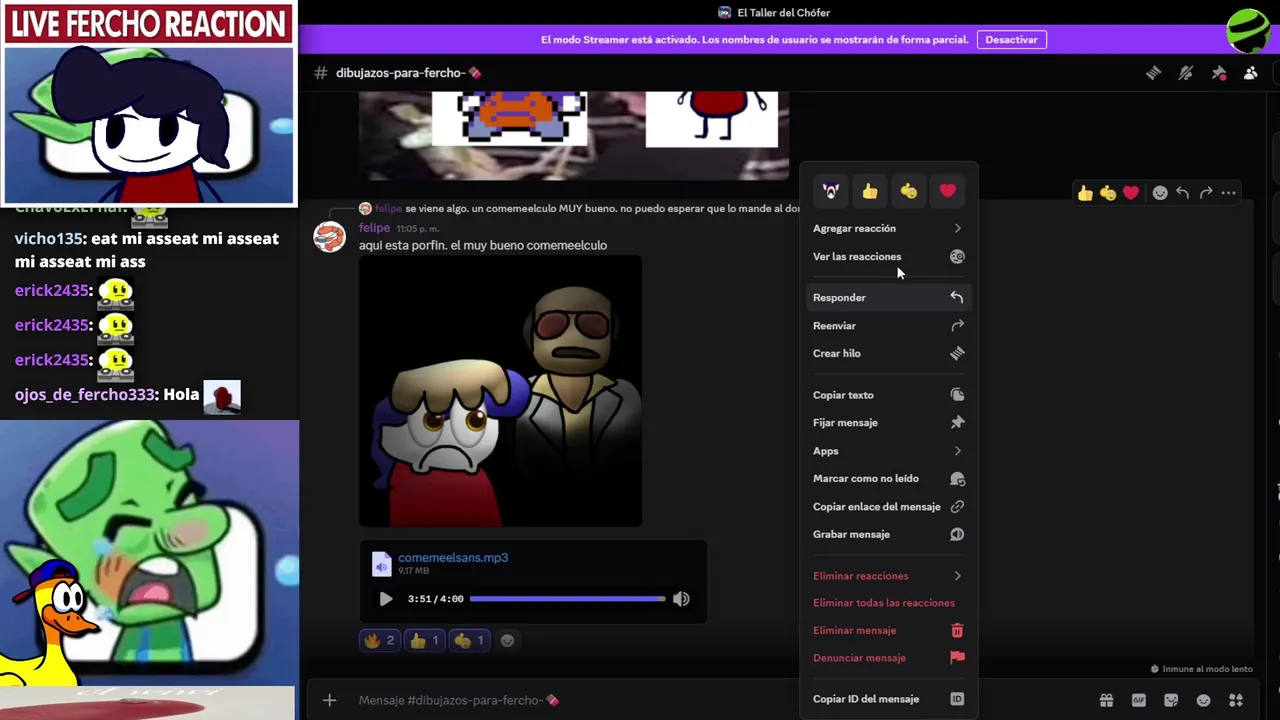Choose Responder in the context menu

pyautogui.click(x=888, y=297)
